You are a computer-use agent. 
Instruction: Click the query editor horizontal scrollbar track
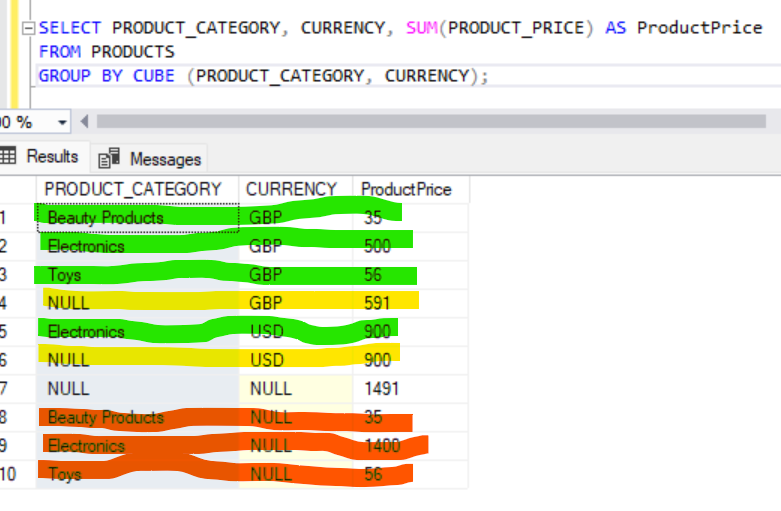click(x=430, y=122)
